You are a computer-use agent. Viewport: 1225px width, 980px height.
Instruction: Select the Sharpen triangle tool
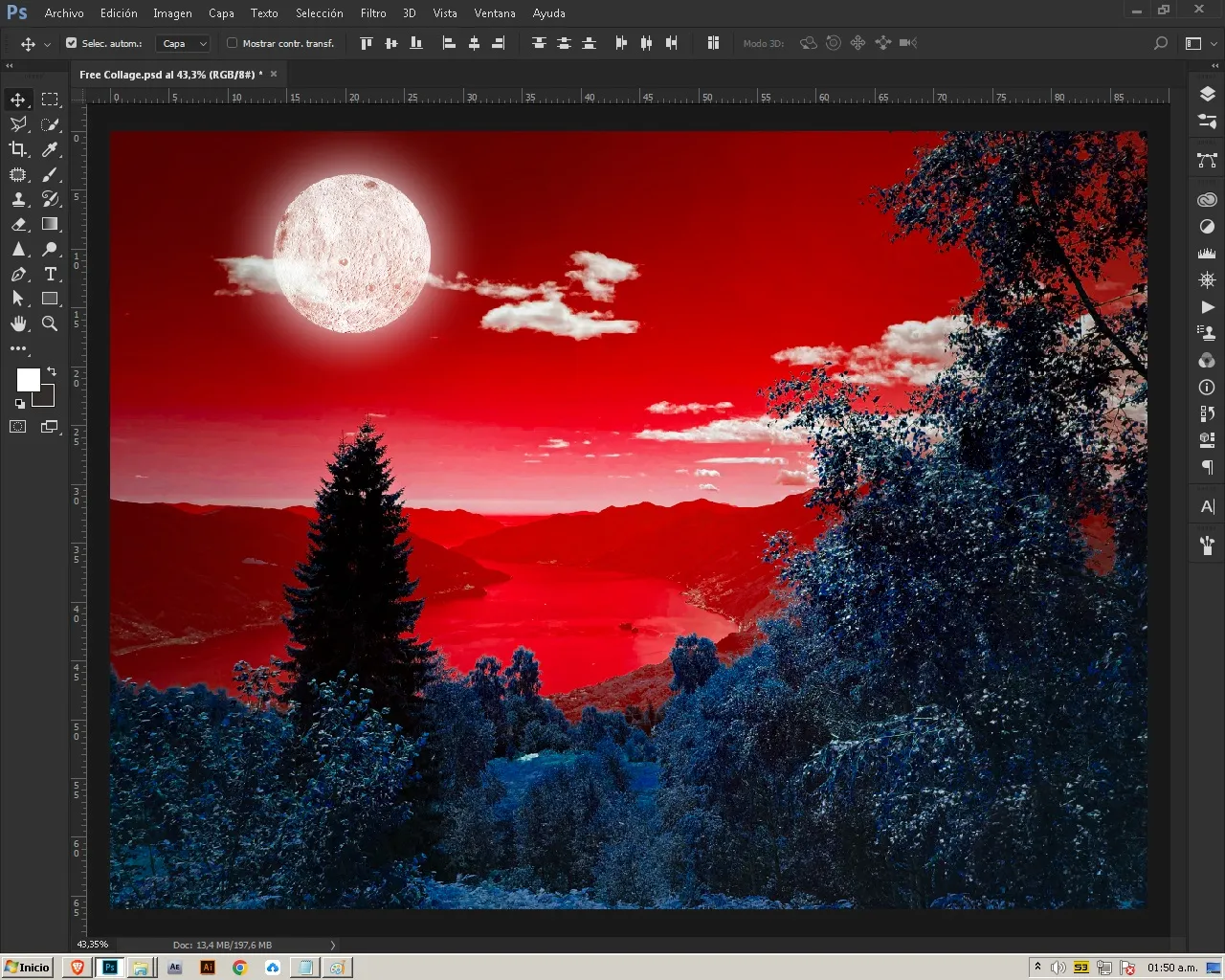point(18,249)
